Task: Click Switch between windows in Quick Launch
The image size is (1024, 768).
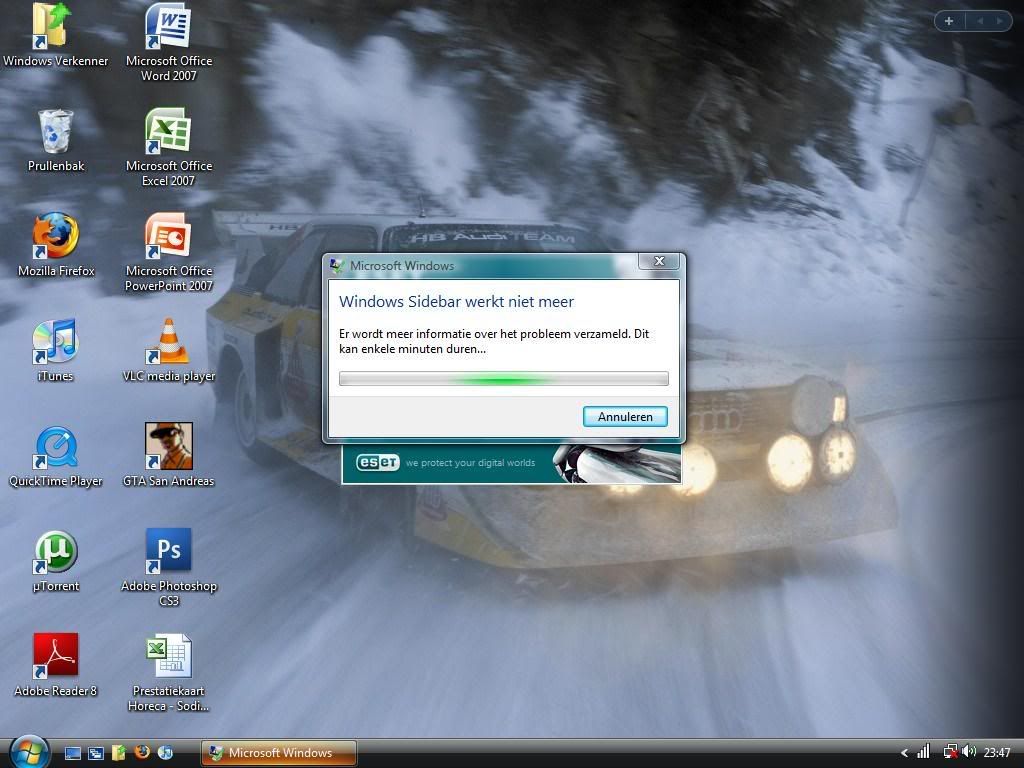Action: tap(96, 753)
